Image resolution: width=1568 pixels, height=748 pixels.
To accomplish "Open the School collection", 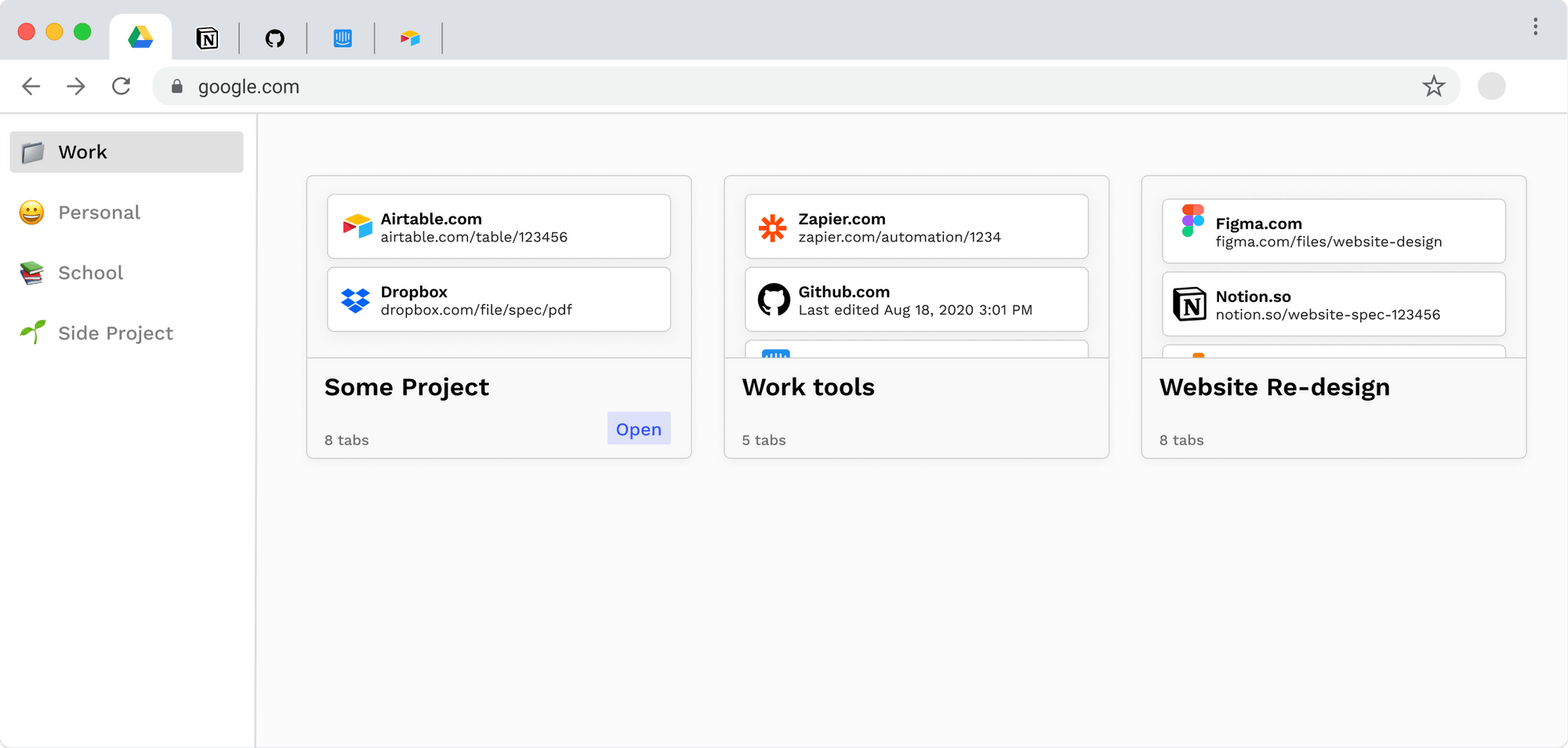I will point(90,272).
